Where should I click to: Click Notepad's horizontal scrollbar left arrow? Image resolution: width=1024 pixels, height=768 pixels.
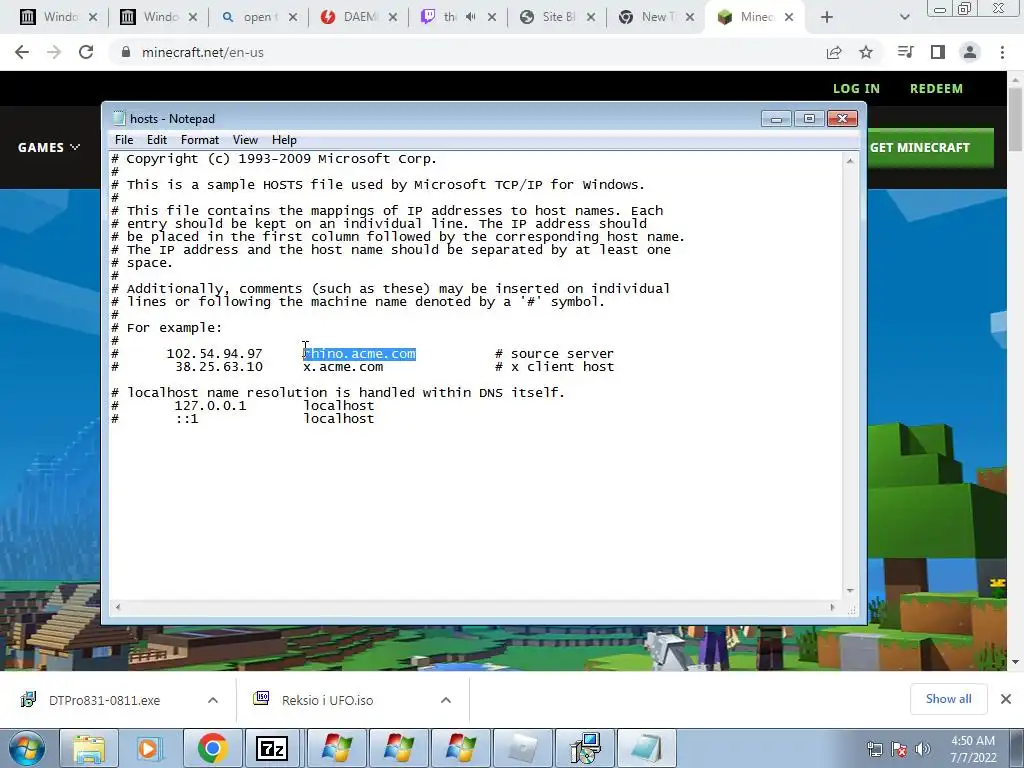coord(118,607)
